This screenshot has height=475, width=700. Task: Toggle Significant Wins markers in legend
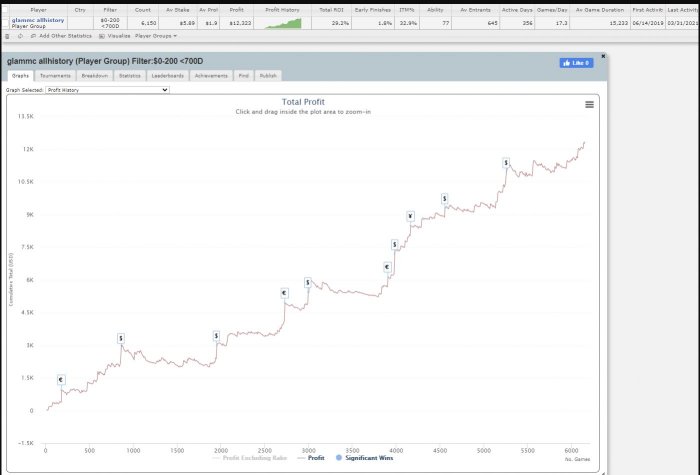(364, 458)
